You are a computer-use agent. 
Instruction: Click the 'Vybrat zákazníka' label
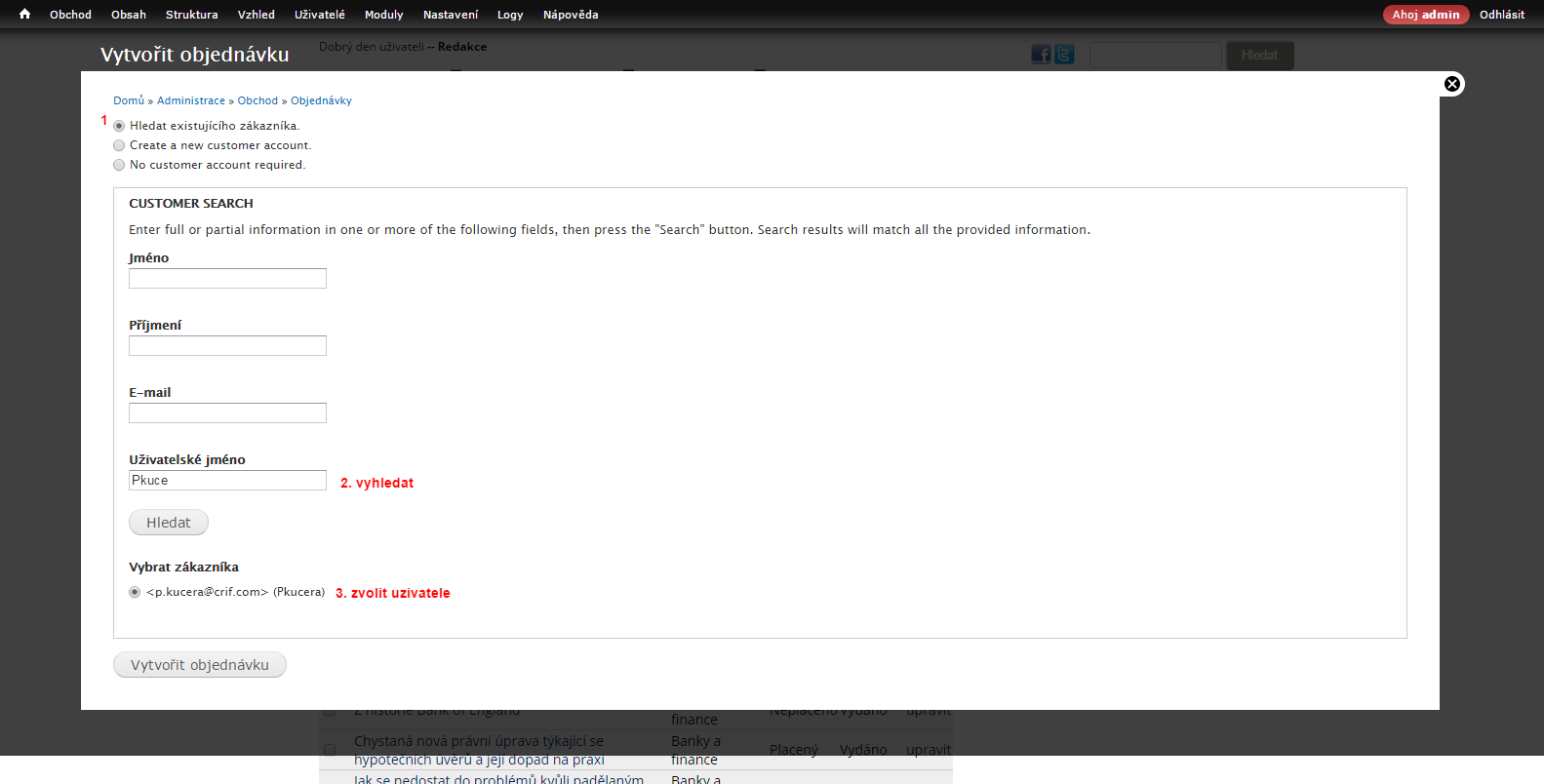183,568
